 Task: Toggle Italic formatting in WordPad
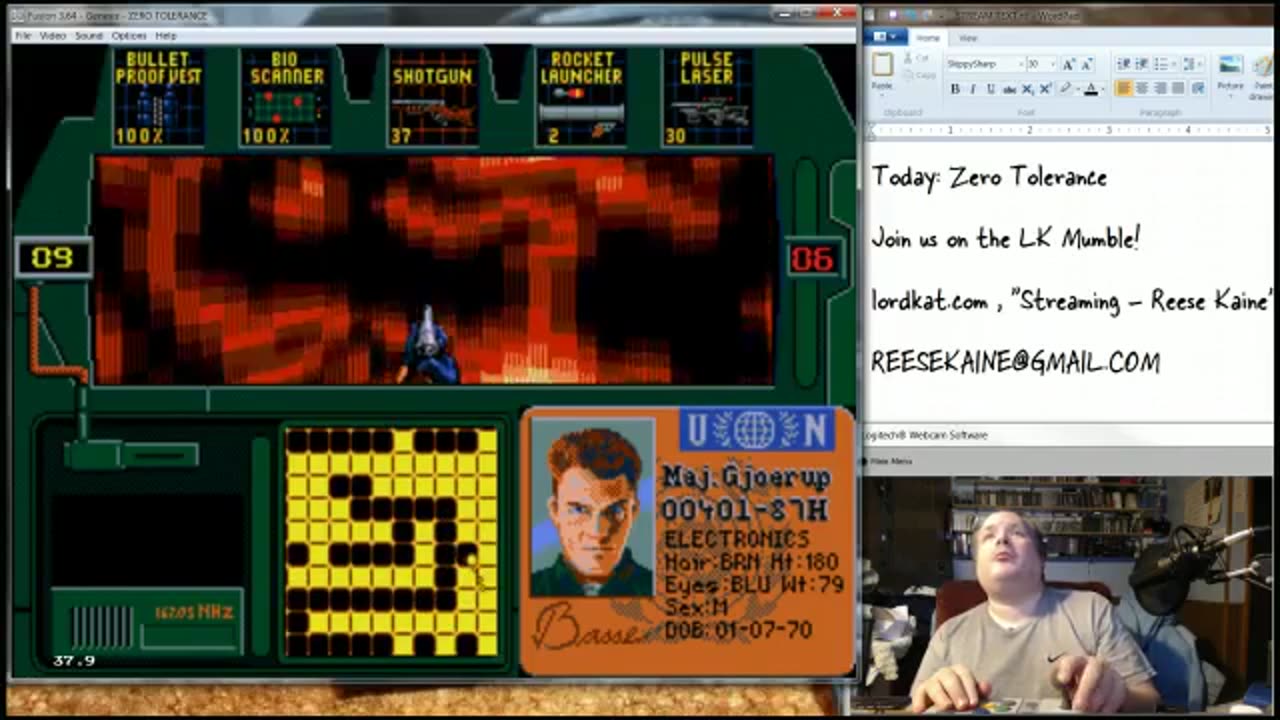click(x=973, y=89)
